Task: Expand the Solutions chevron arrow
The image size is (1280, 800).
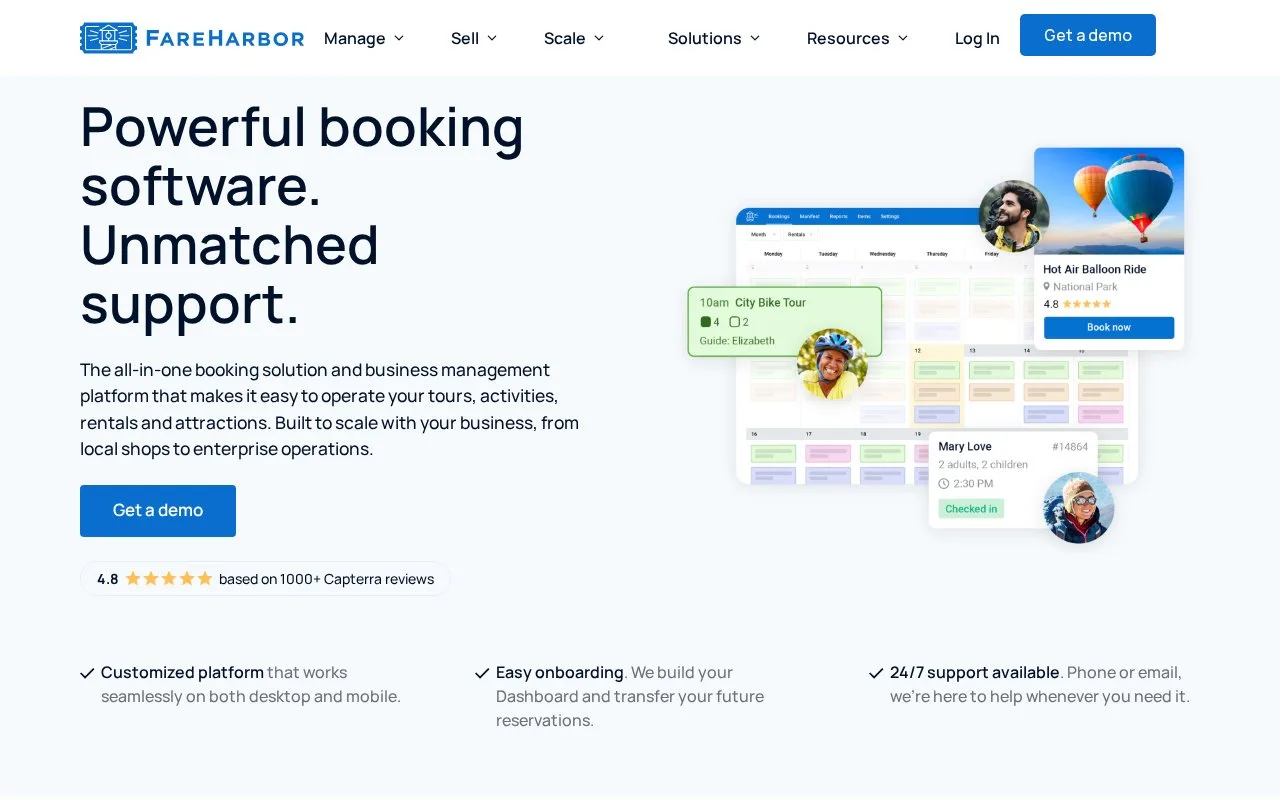Action: click(x=755, y=38)
